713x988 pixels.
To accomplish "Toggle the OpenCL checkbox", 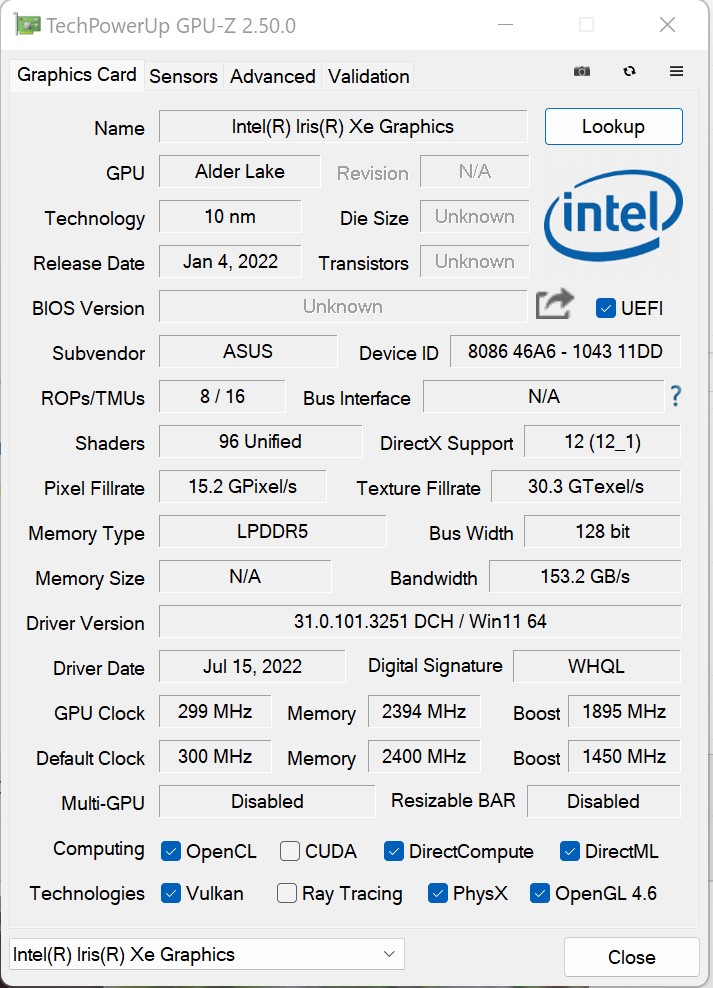I will click(x=171, y=852).
